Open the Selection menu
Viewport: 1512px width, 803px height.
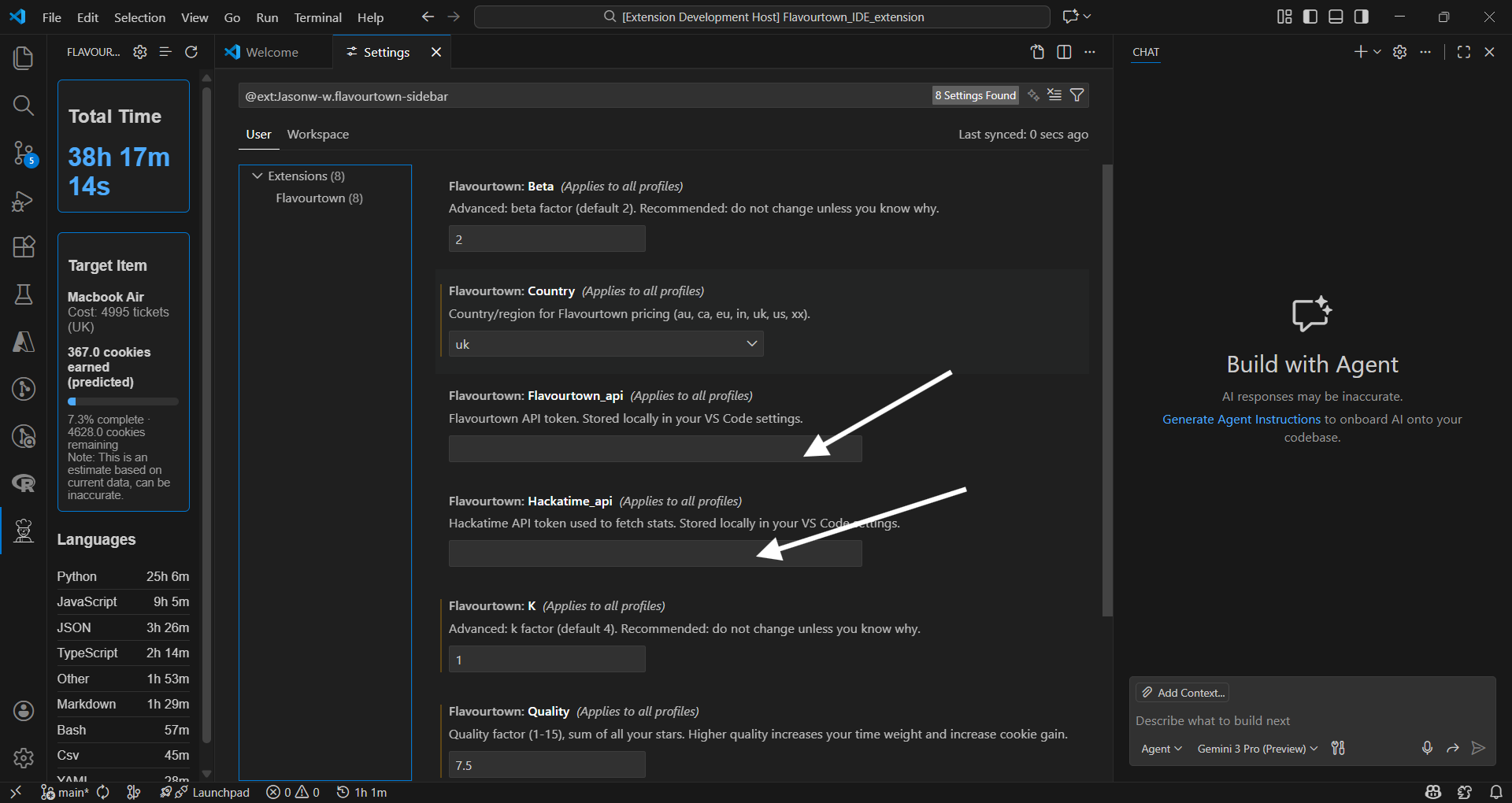(140, 17)
